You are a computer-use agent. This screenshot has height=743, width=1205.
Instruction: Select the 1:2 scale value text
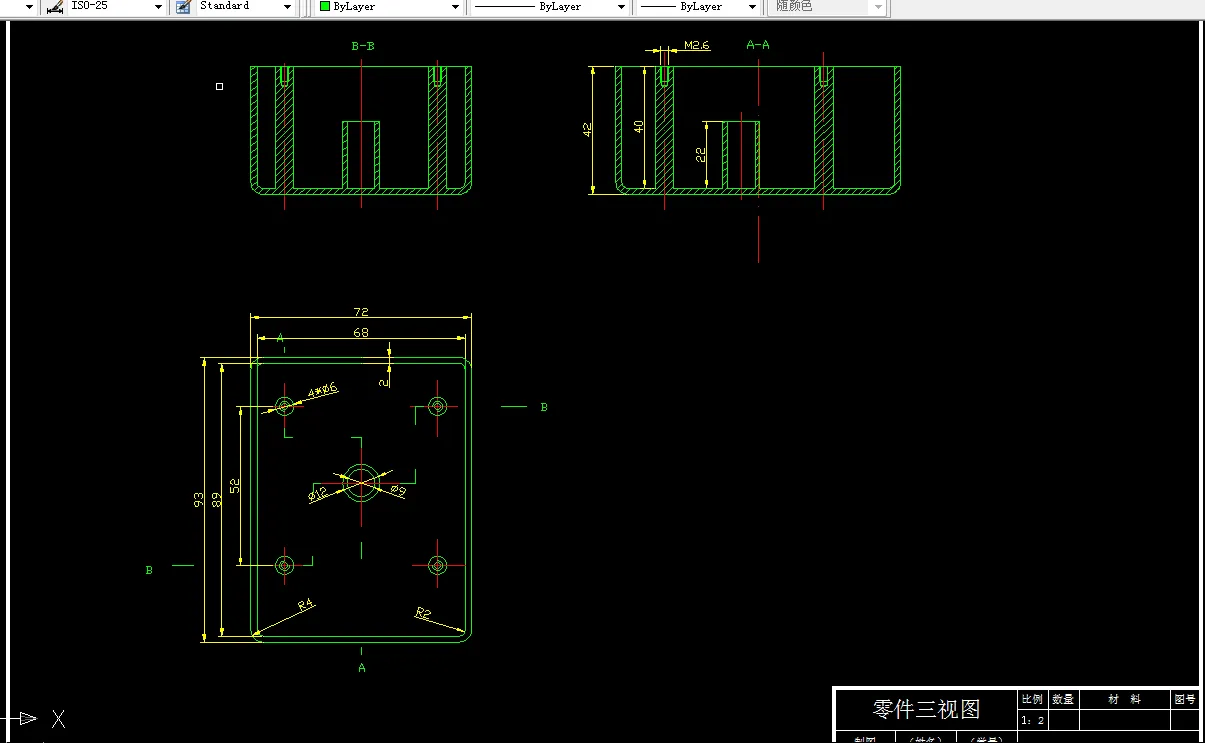[x=1033, y=720]
